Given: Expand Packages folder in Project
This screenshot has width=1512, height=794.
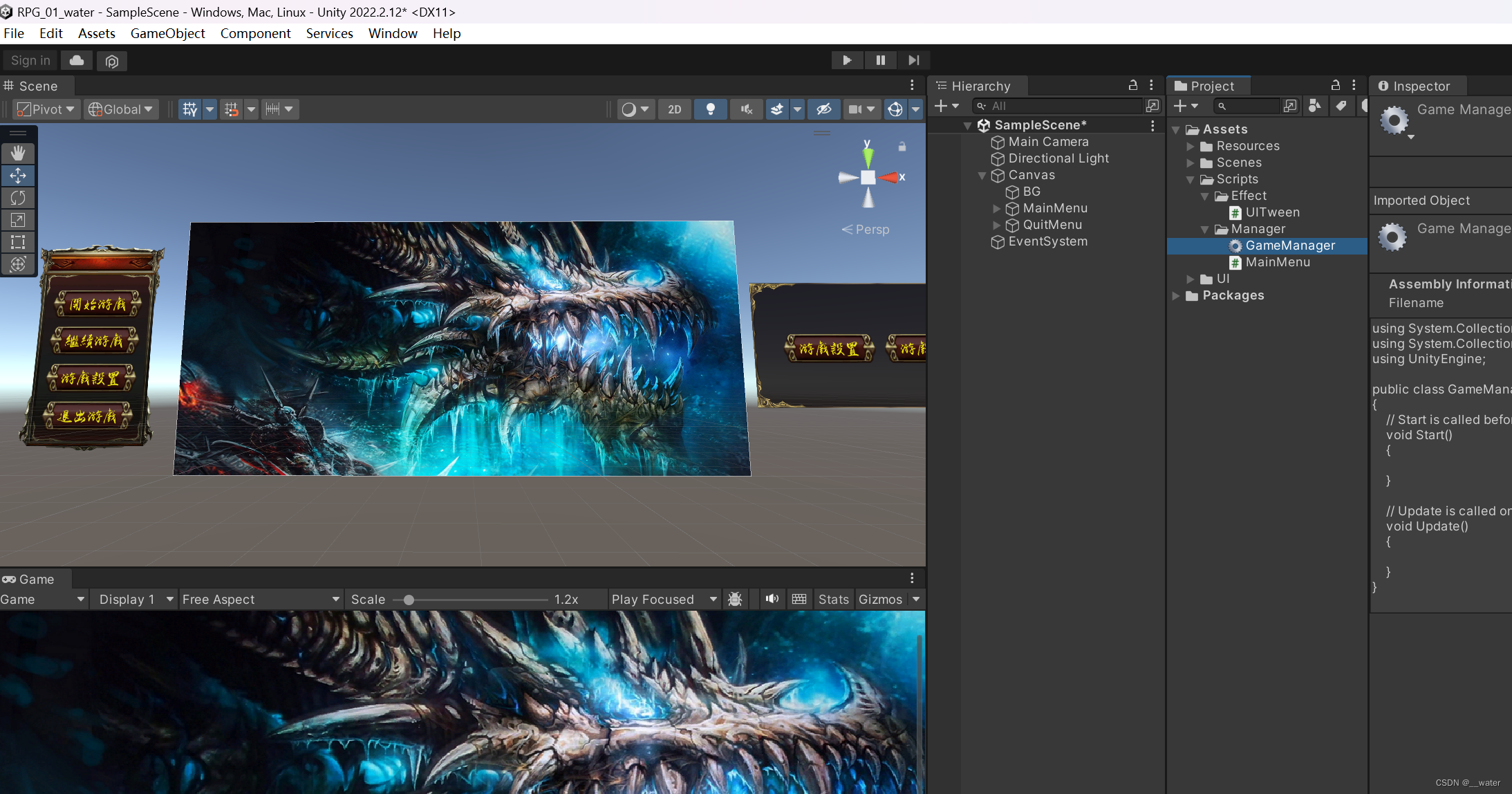Looking at the screenshot, I should [x=1176, y=296].
